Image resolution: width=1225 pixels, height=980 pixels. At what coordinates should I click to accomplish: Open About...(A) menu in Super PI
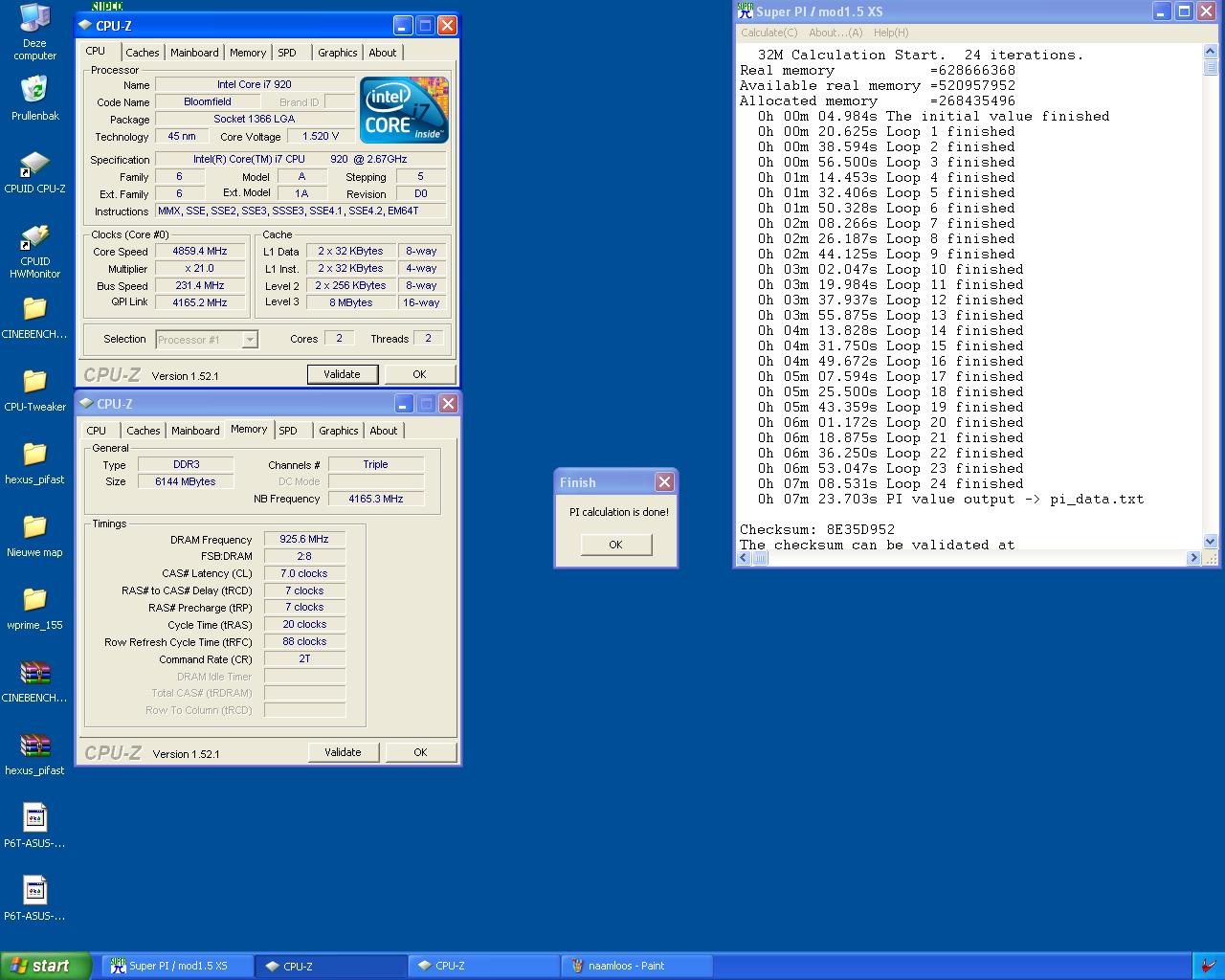[835, 33]
